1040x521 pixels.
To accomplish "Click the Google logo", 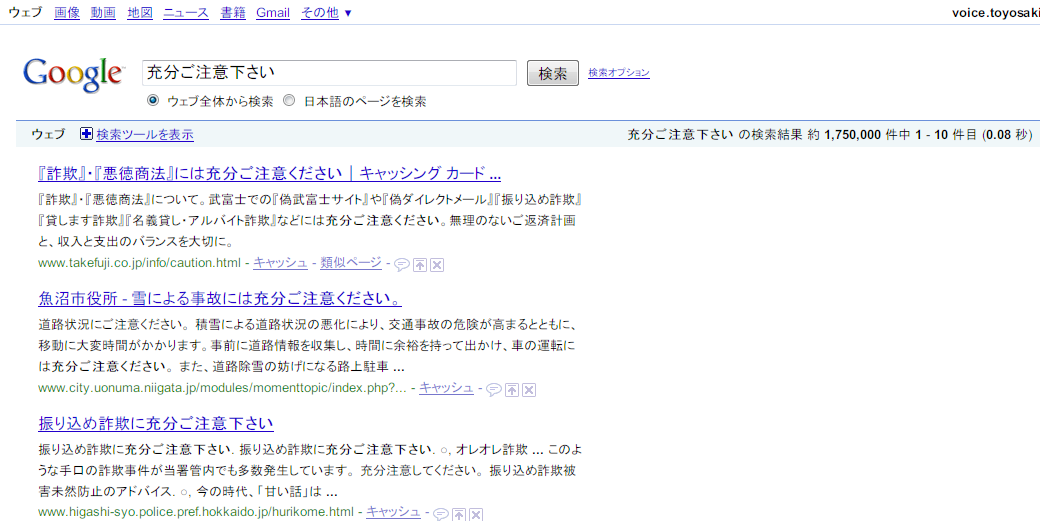I will tap(73, 74).
